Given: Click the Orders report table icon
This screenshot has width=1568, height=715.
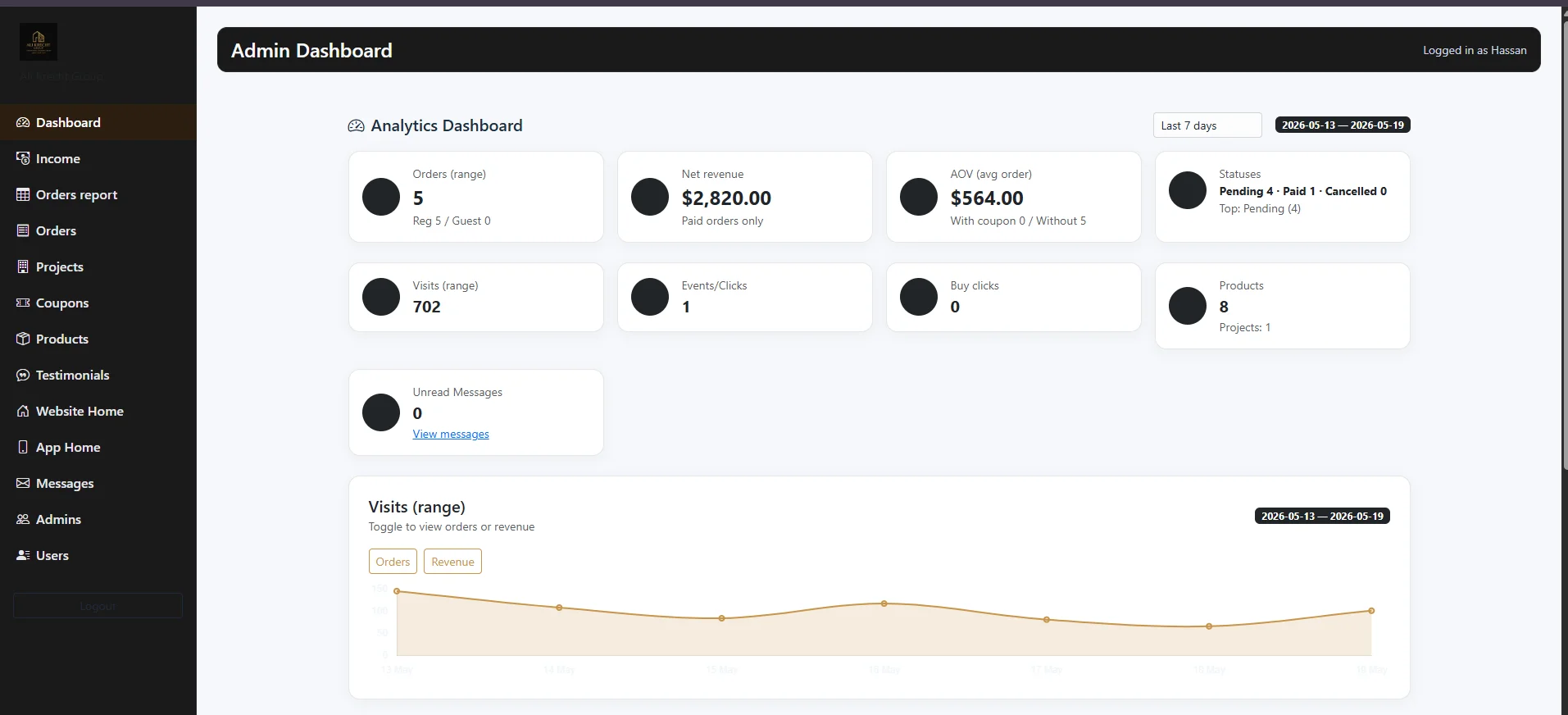Looking at the screenshot, I should (23, 194).
